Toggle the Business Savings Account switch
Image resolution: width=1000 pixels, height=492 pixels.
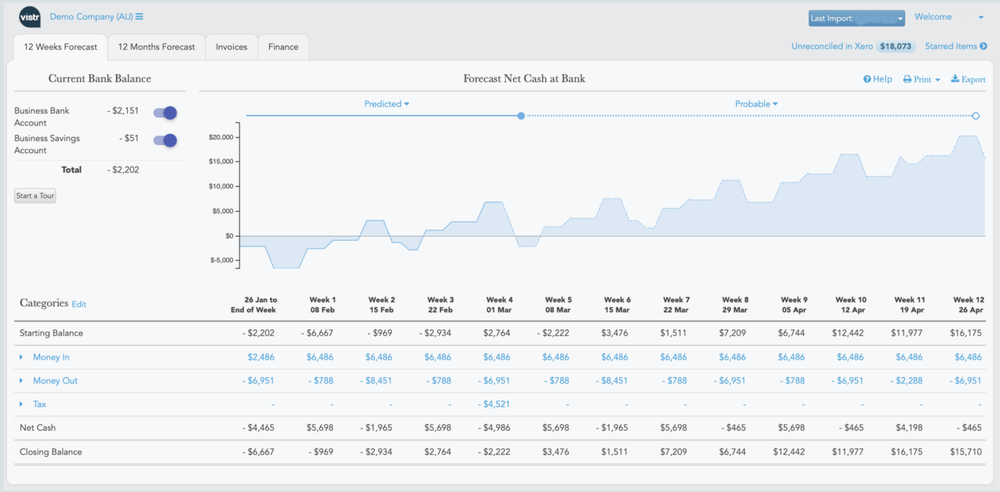(x=165, y=141)
